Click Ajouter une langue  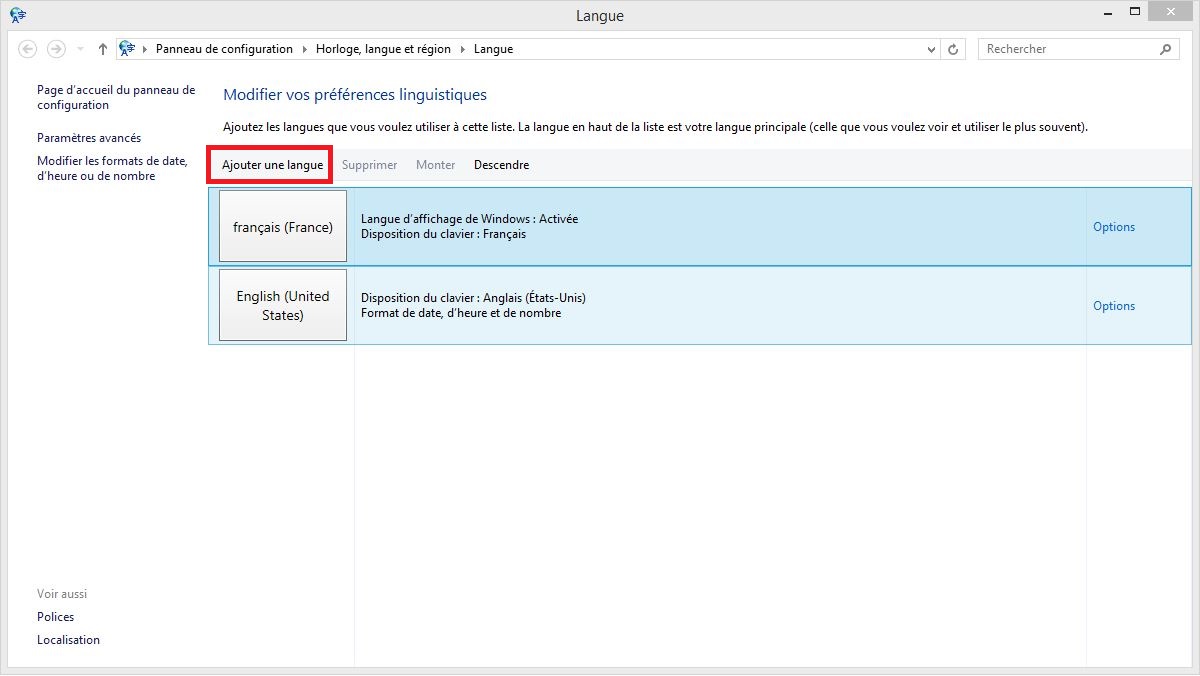point(272,165)
